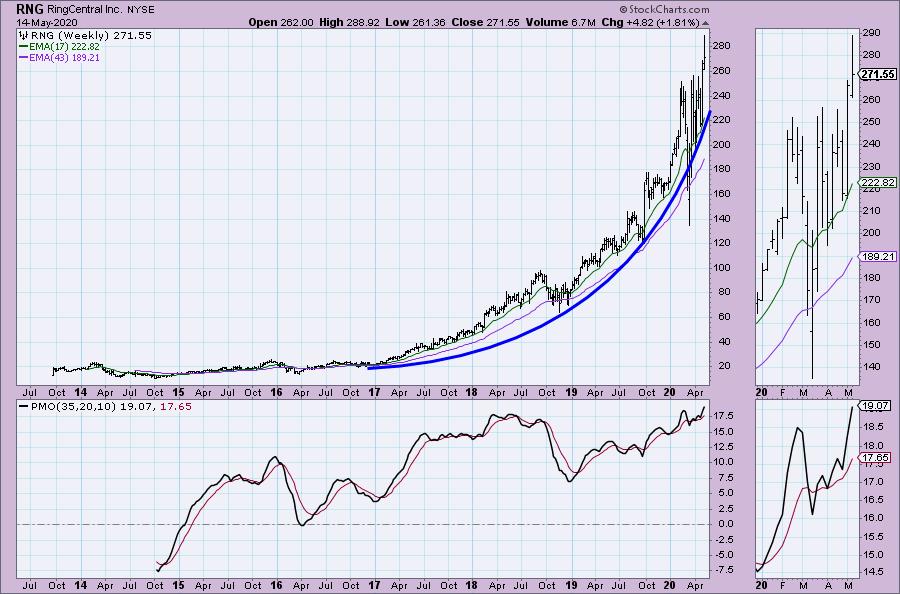Click the 150 label on zoom panel axis
Image resolution: width=900 pixels, height=594 pixels.
coord(871,344)
